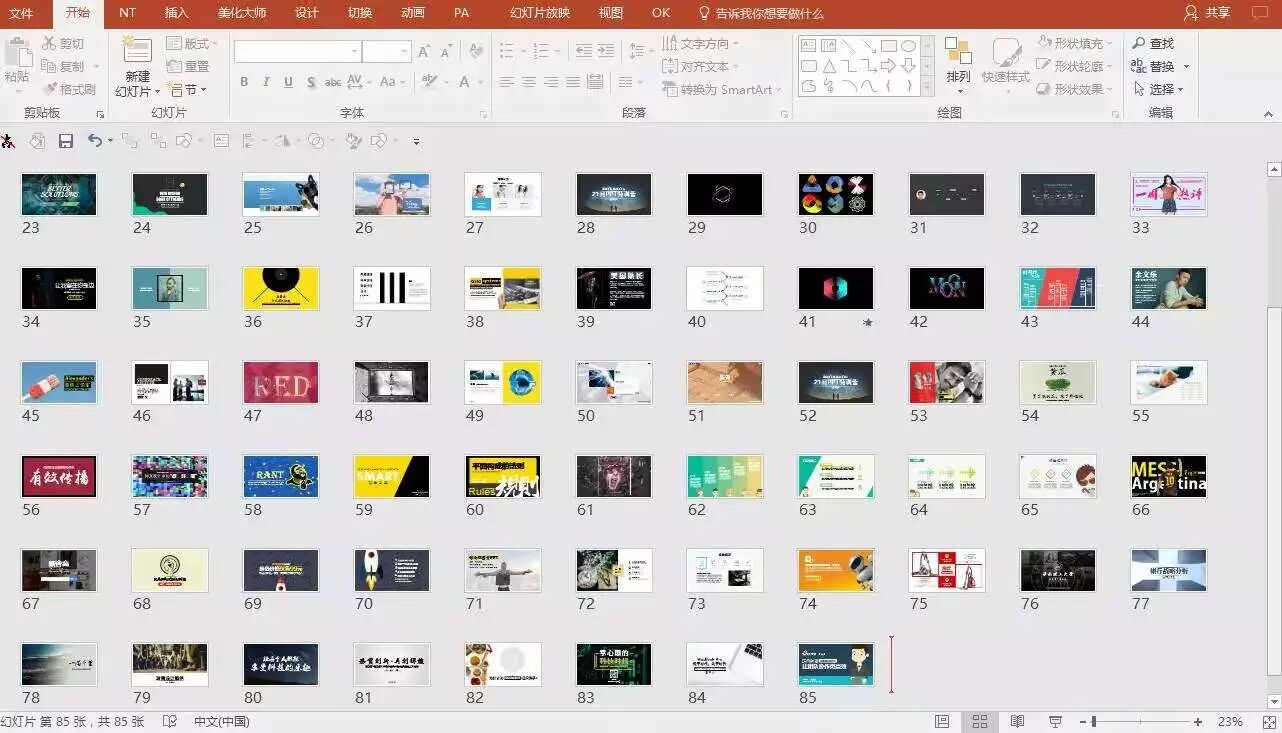This screenshot has width=1282, height=733.
Task: Insert a text box from the shapes gallery
Action: pos(808,46)
